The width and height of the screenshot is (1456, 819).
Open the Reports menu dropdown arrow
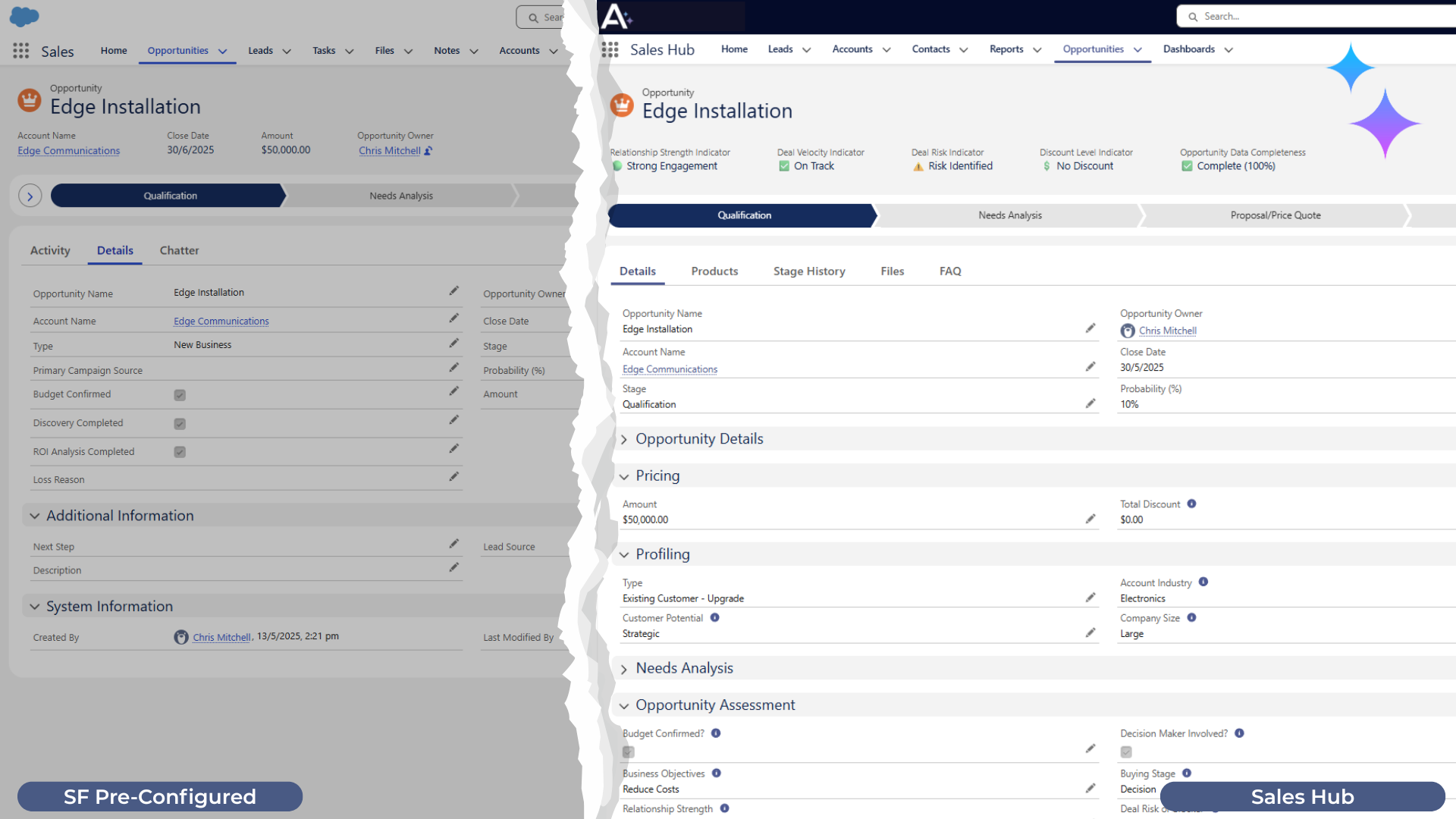click(x=1037, y=50)
